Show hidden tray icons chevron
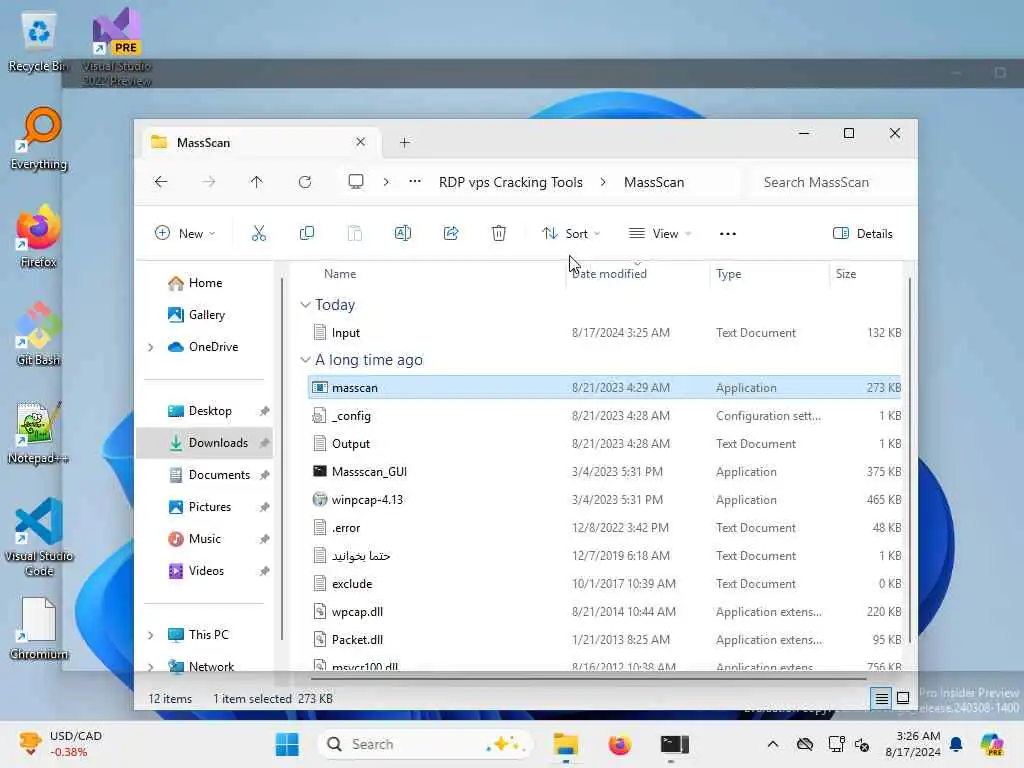 pos(773,744)
